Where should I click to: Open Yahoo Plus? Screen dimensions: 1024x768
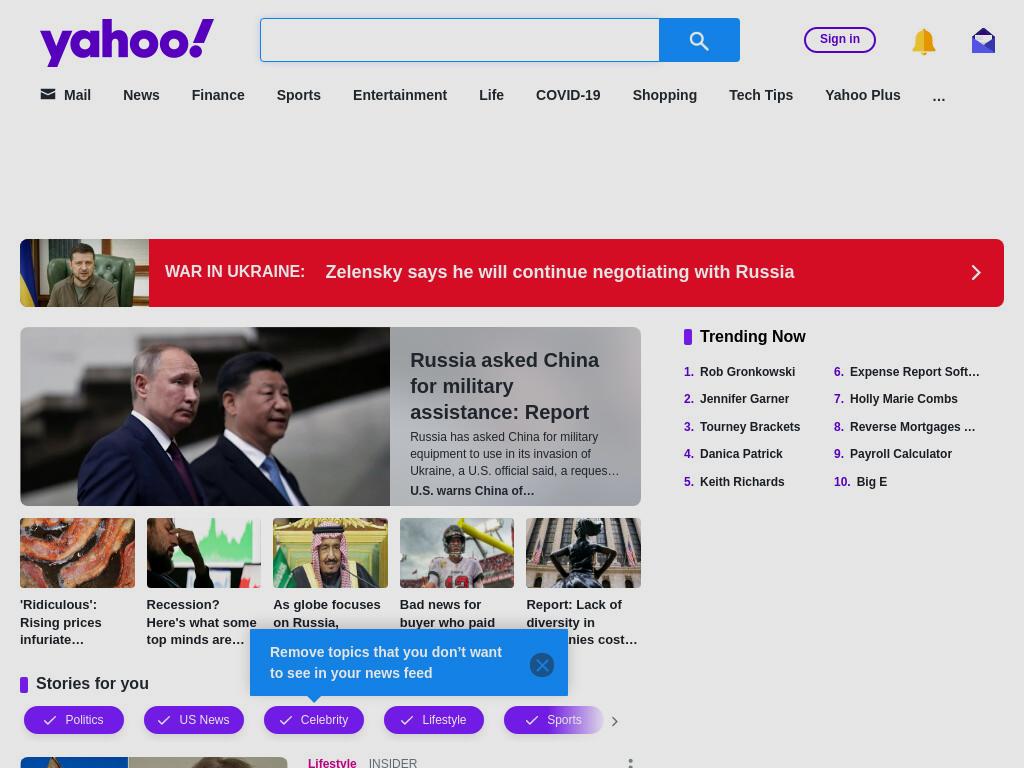862,95
